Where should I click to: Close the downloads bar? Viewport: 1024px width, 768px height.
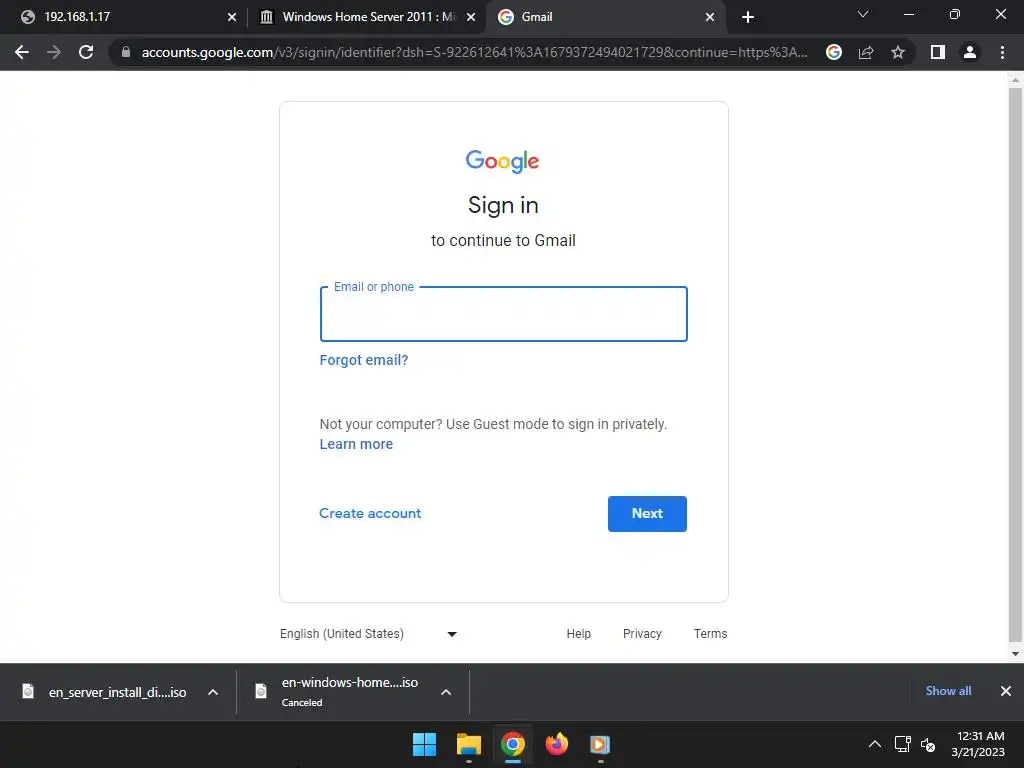pos(1006,691)
